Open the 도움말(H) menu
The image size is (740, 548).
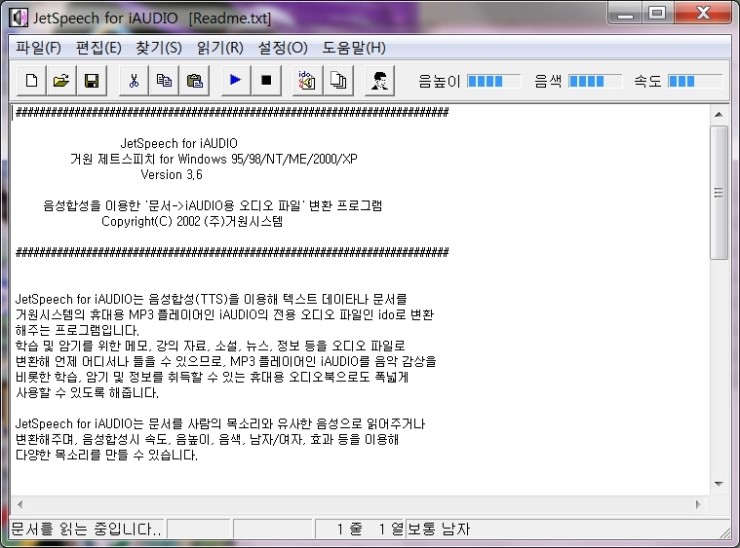[x=354, y=47]
